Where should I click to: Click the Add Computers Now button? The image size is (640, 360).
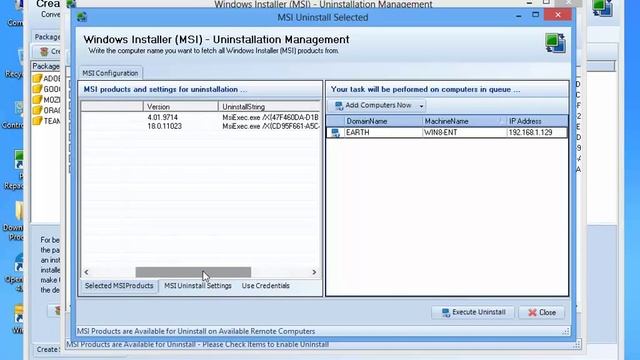click(373, 106)
